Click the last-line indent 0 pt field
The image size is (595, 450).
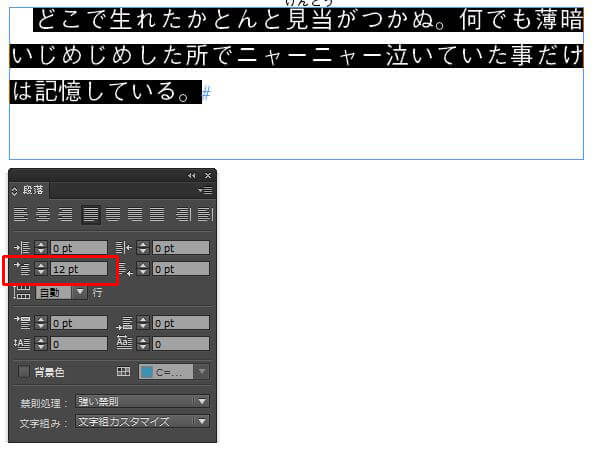coord(181,269)
